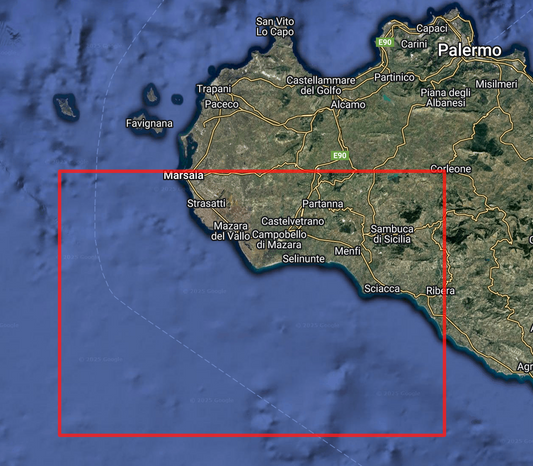The width and height of the screenshot is (533, 466).
Task: Click the Trapani city label
Action: pyautogui.click(x=214, y=89)
